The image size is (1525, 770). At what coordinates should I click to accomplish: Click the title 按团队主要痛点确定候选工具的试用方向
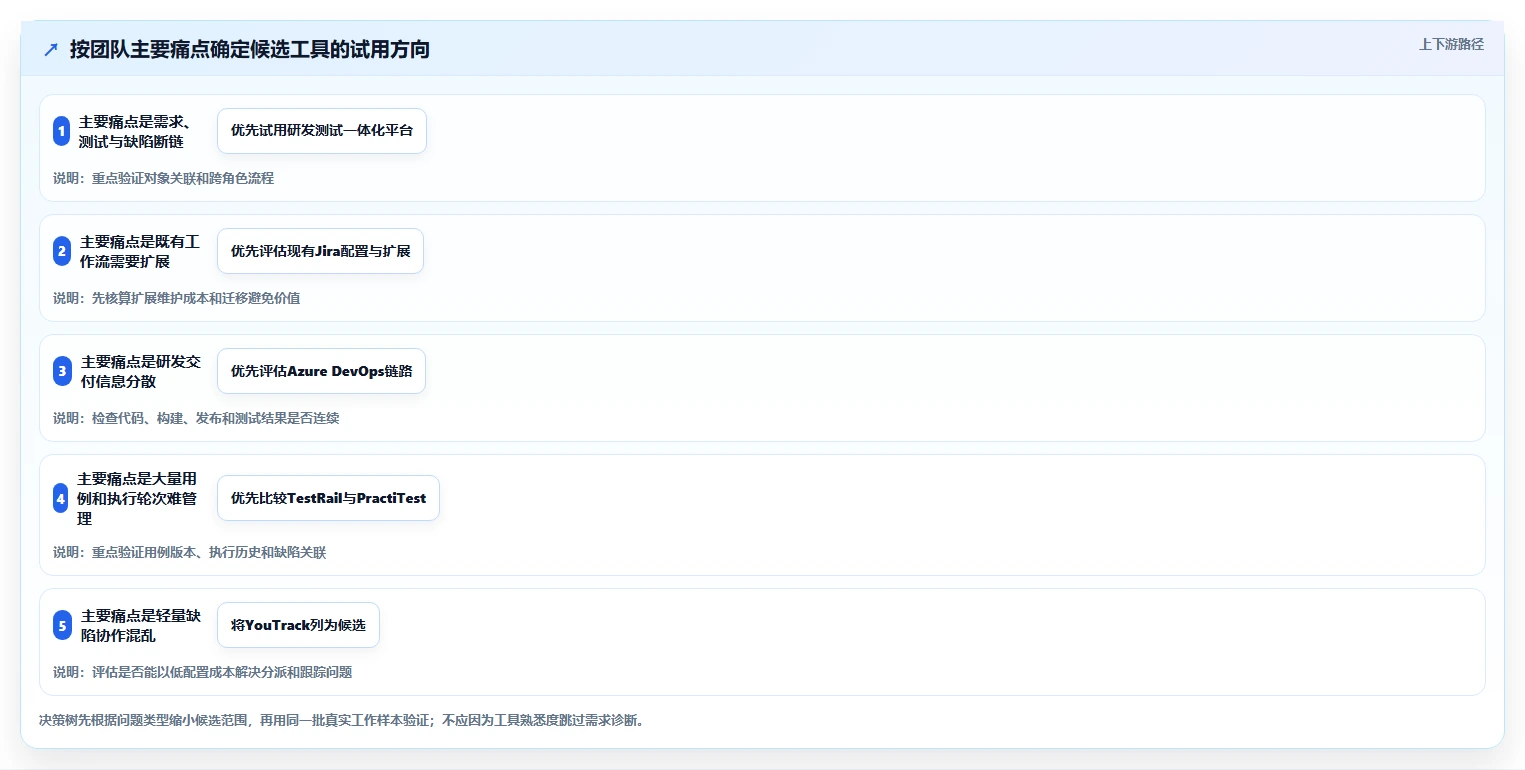(250, 50)
